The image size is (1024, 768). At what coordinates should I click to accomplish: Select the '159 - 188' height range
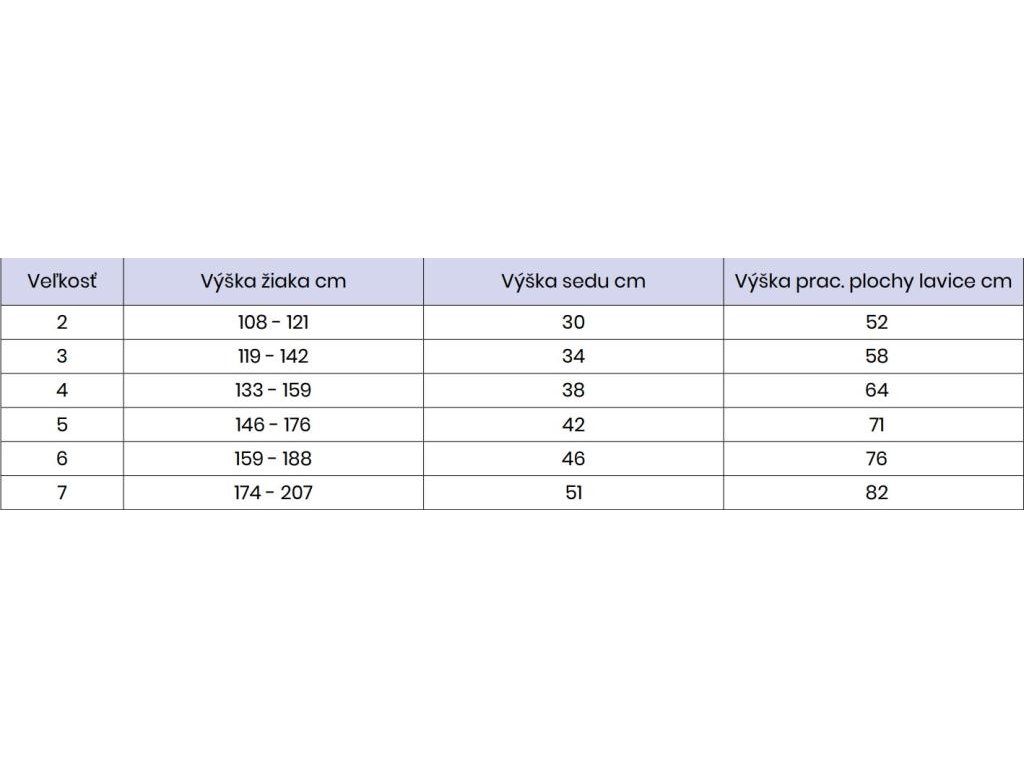[x=273, y=458]
